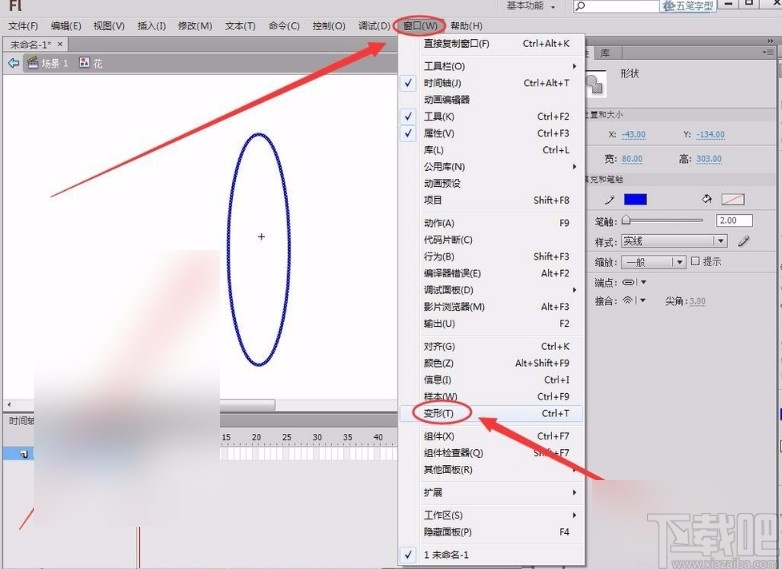Expand the 工作区(S) submenu
Viewport: 782px width, 569px height.
tap(491, 515)
